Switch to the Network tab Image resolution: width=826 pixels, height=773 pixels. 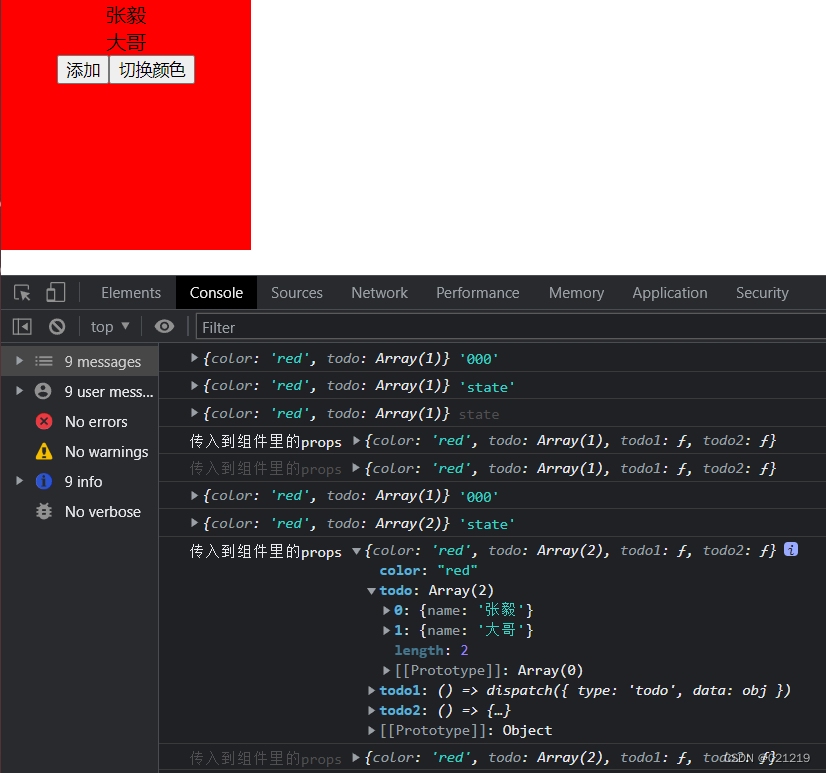point(379,292)
